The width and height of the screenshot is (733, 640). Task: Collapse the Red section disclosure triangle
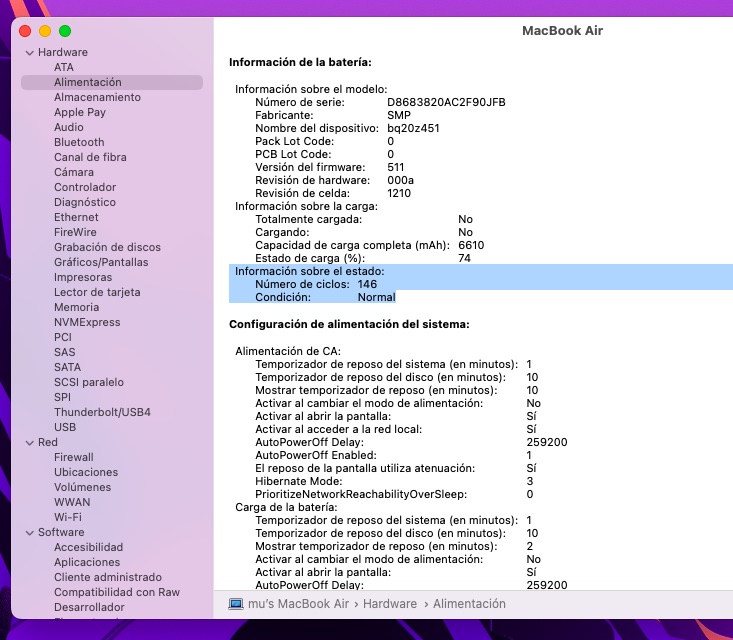pos(30,442)
